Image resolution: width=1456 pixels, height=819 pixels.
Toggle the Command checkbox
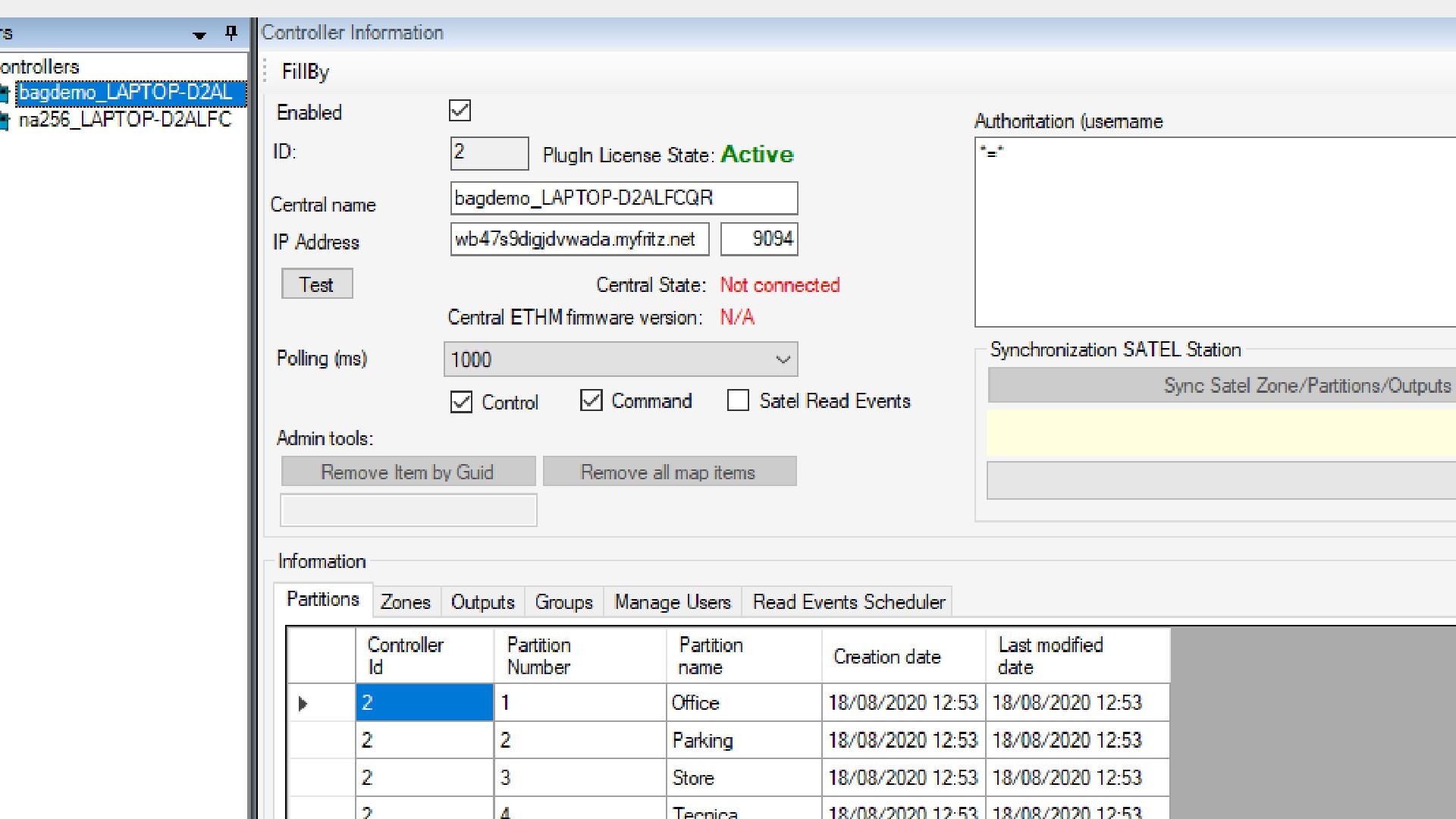click(591, 400)
